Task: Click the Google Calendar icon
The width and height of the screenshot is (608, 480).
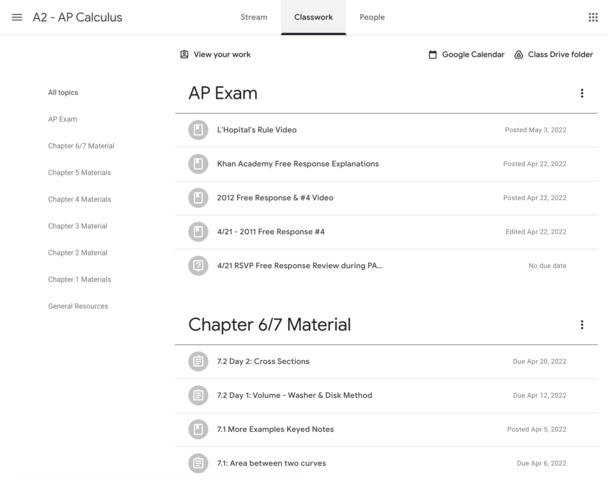Action: click(x=432, y=55)
